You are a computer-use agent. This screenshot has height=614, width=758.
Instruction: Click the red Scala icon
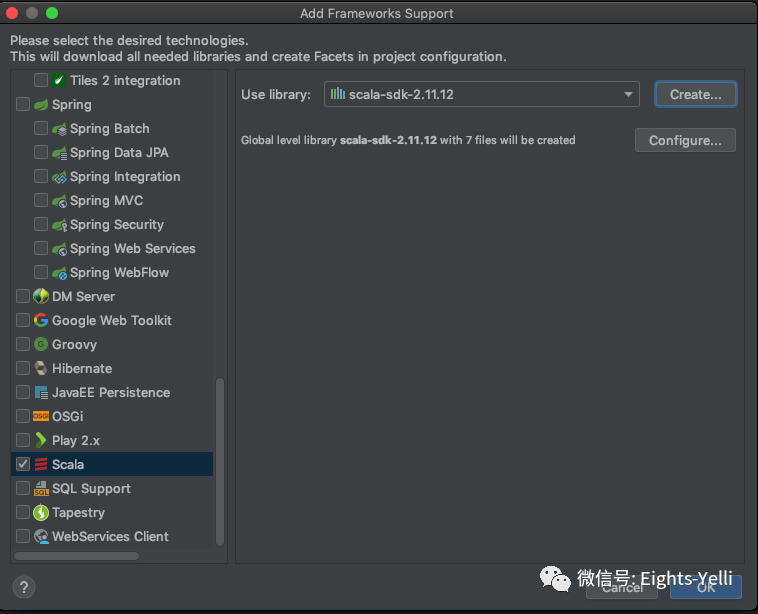pyautogui.click(x=41, y=464)
